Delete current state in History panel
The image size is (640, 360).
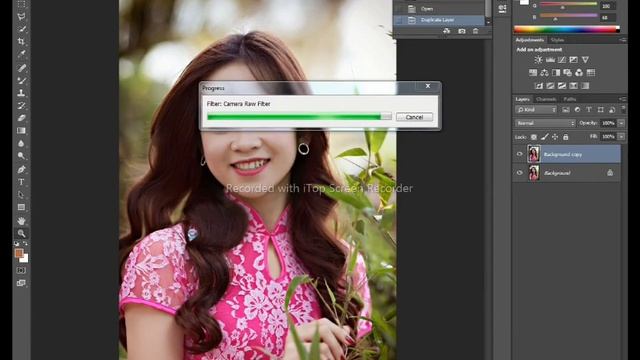click(x=476, y=31)
